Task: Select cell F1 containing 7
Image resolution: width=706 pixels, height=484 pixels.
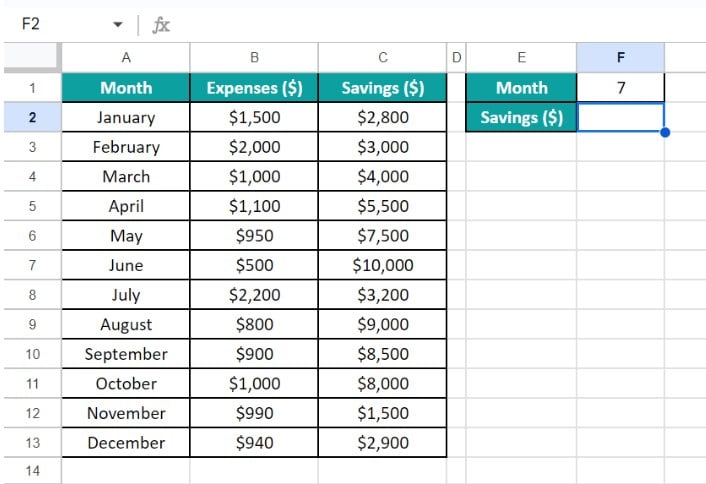Action: (x=620, y=87)
